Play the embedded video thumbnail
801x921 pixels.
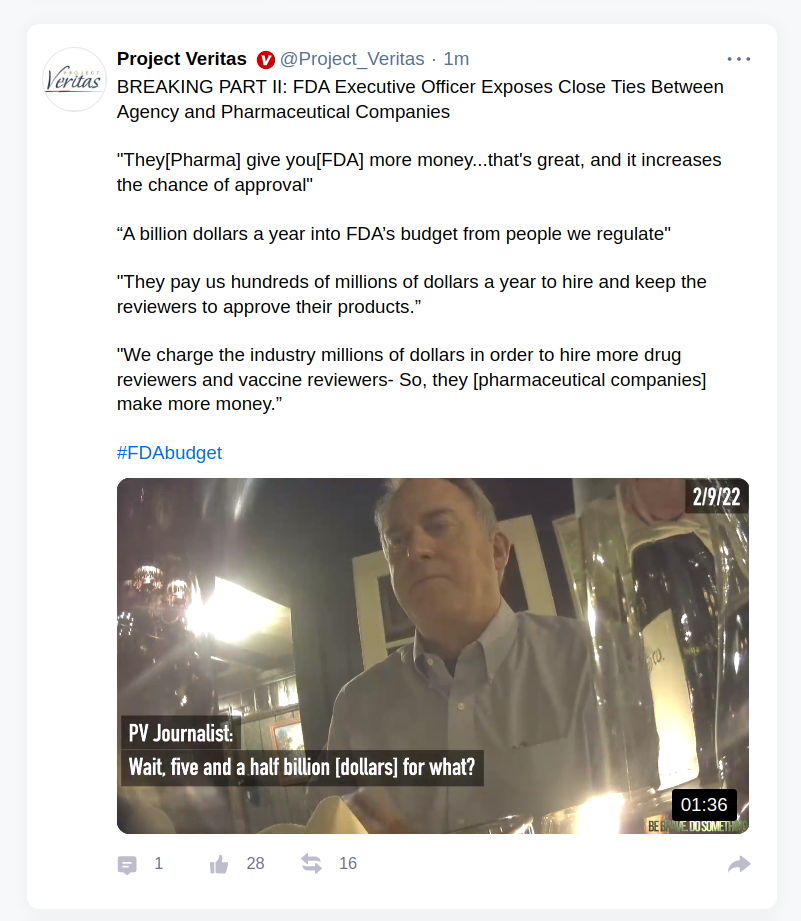(433, 656)
